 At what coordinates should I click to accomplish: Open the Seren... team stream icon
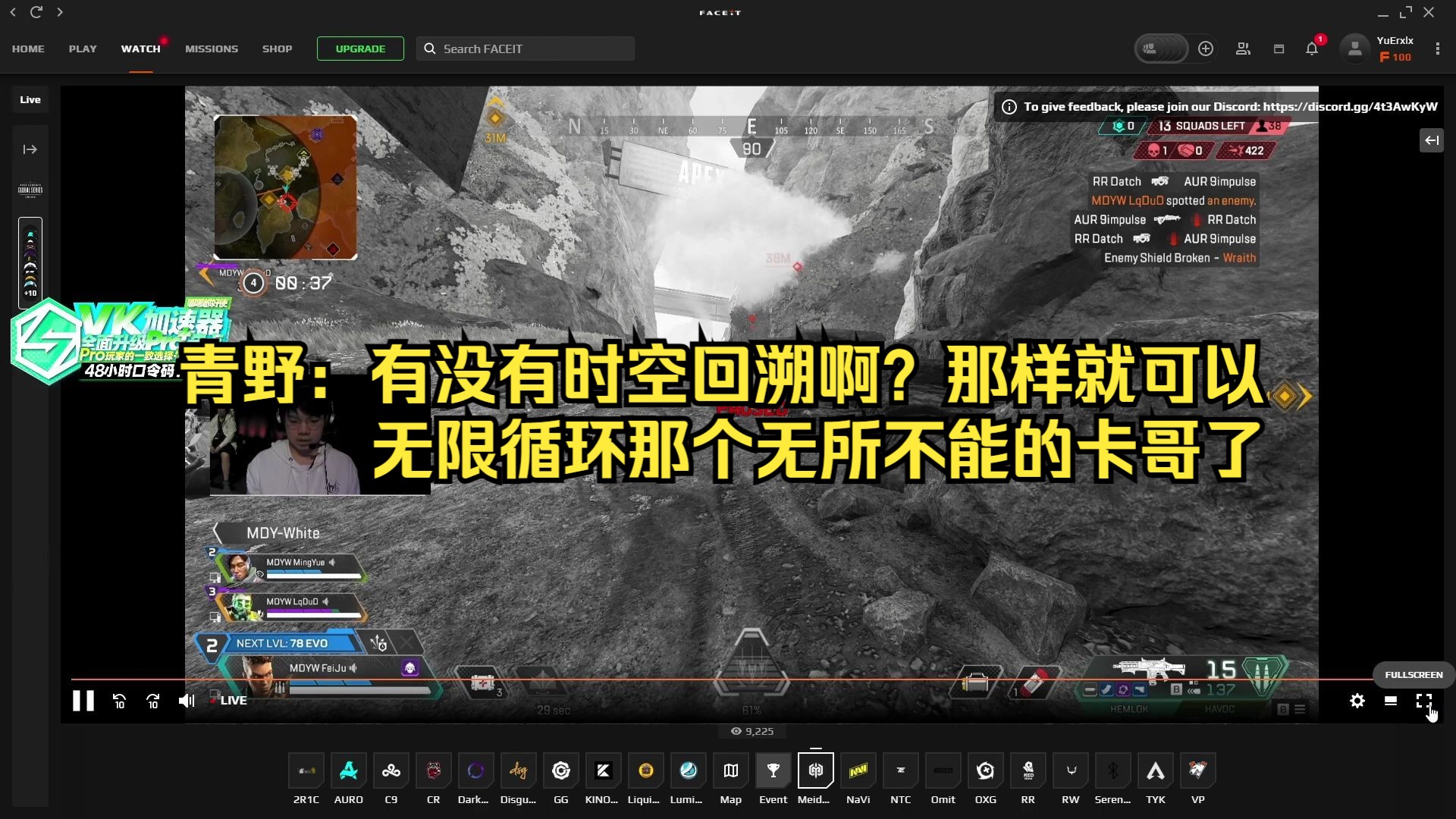[1113, 770]
